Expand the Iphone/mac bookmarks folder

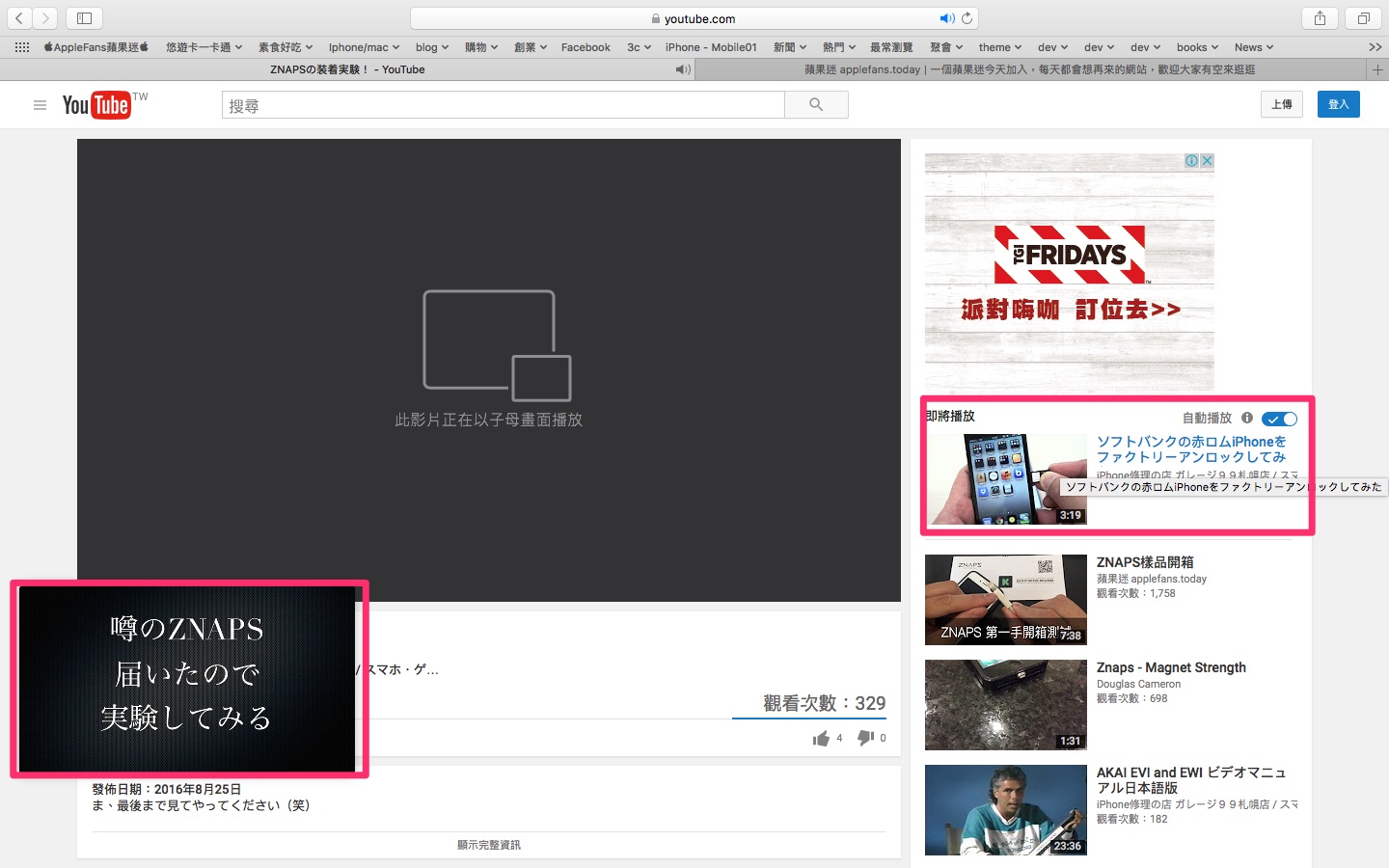[364, 47]
